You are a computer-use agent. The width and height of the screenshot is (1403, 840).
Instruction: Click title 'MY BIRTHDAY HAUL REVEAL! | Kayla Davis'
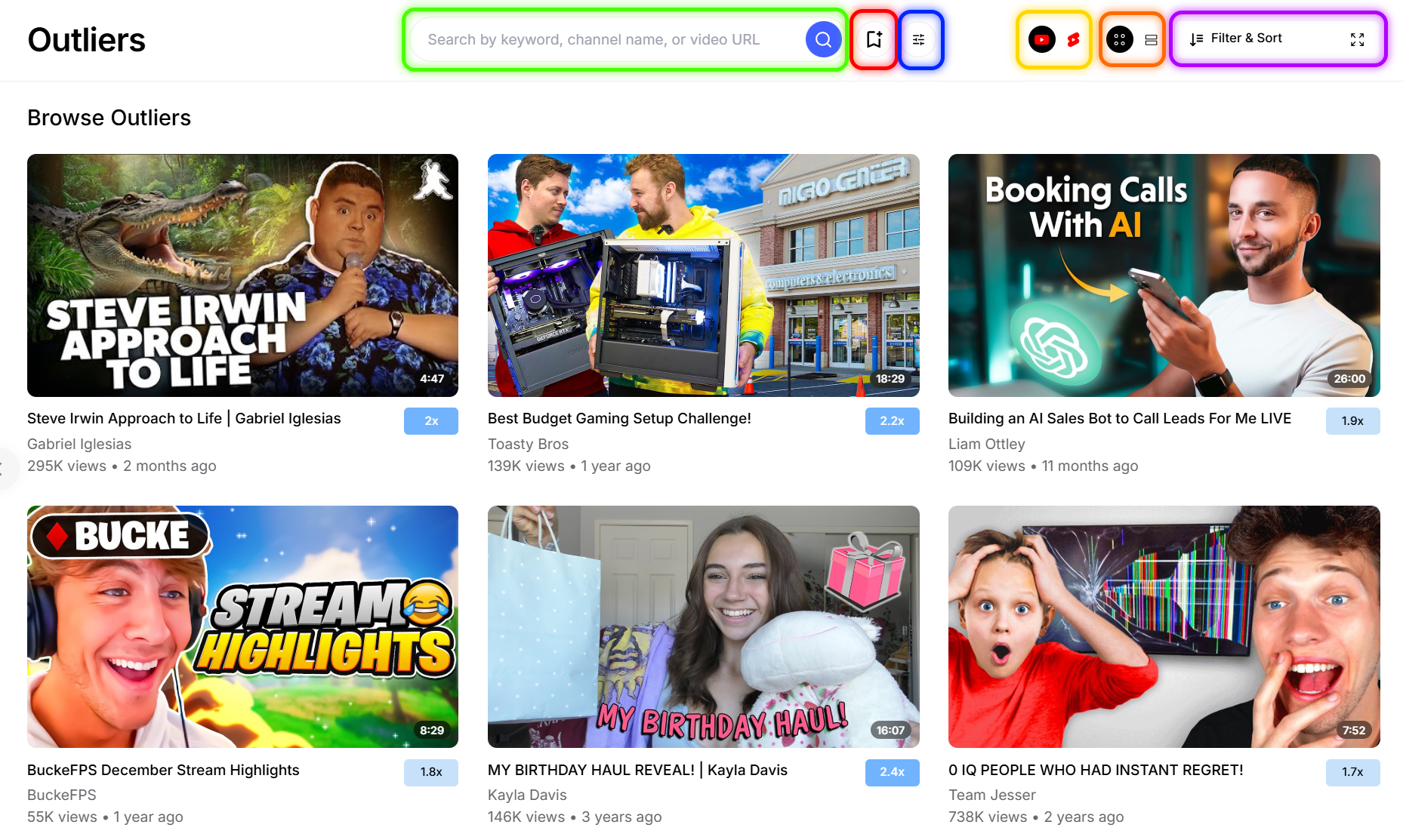click(x=637, y=770)
